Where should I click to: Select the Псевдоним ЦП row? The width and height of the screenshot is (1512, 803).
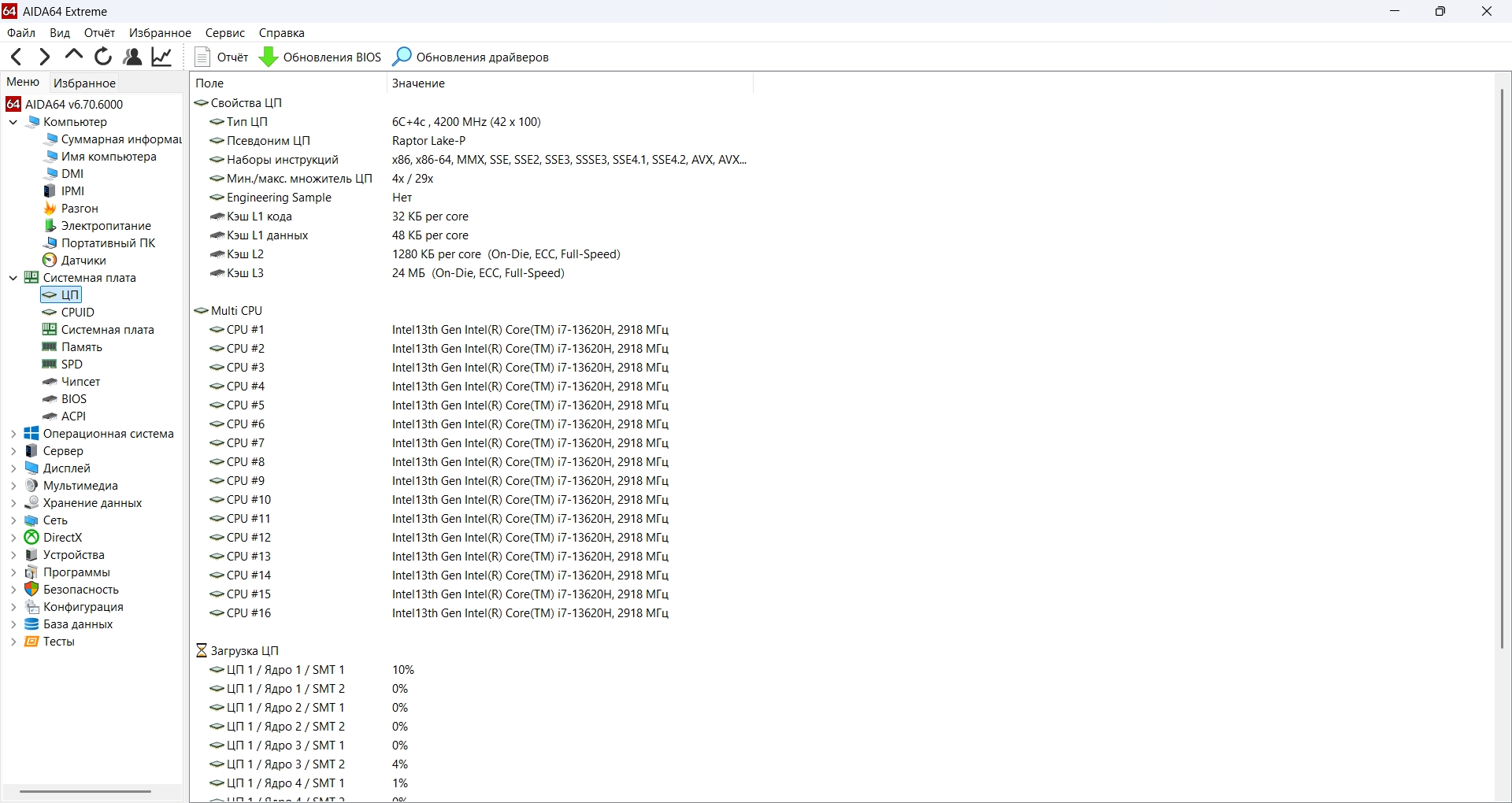click(x=471, y=141)
